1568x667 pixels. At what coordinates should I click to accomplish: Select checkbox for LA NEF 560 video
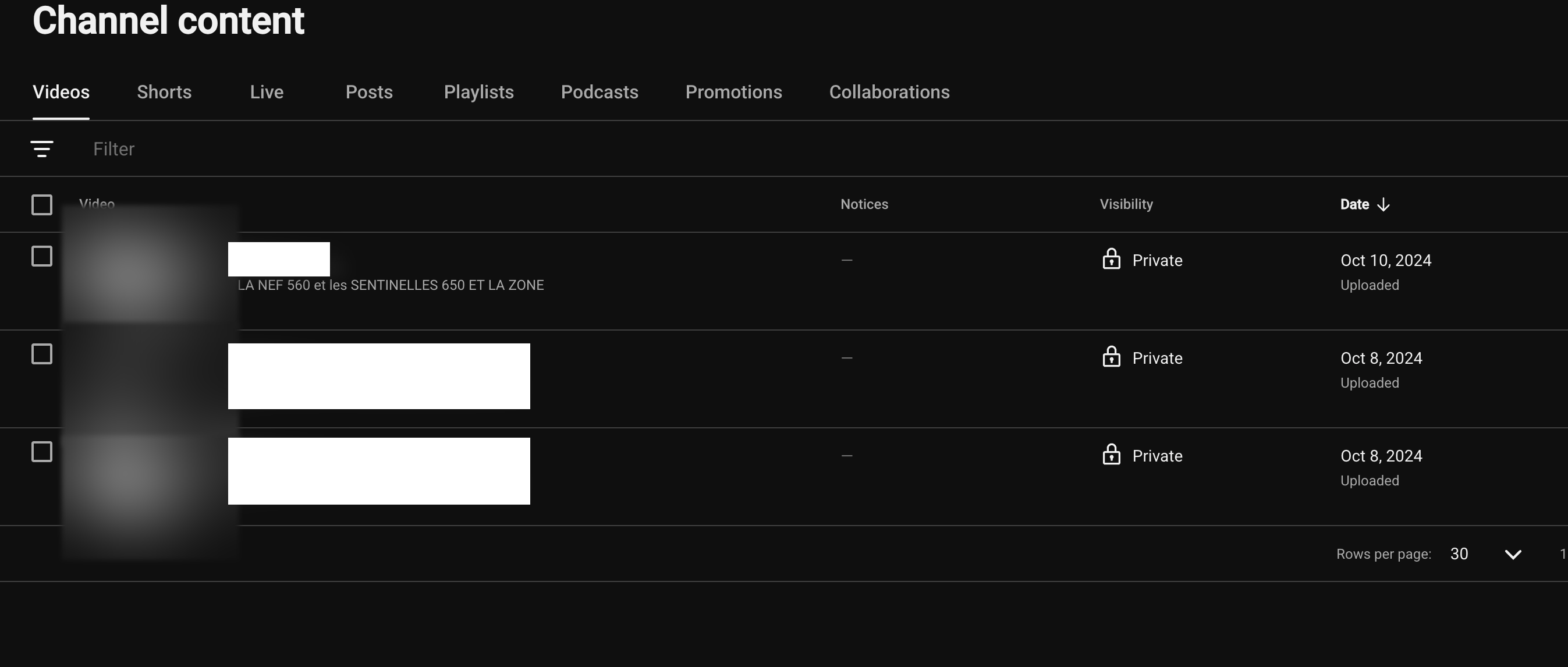pos(42,256)
